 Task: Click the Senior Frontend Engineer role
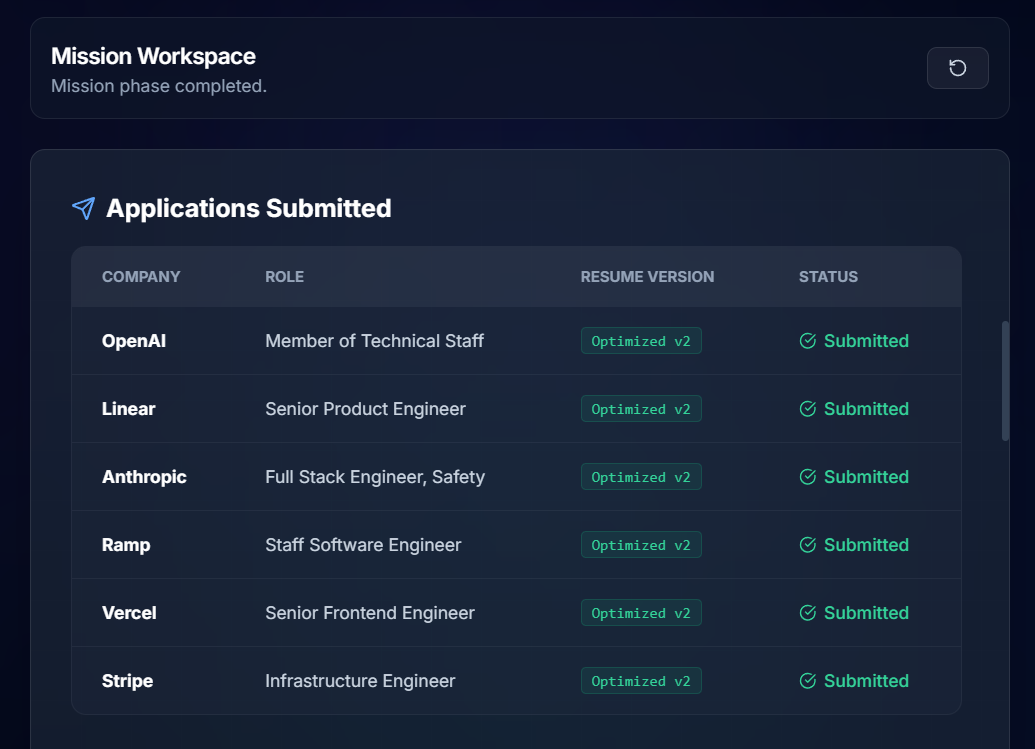tap(370, 613)
